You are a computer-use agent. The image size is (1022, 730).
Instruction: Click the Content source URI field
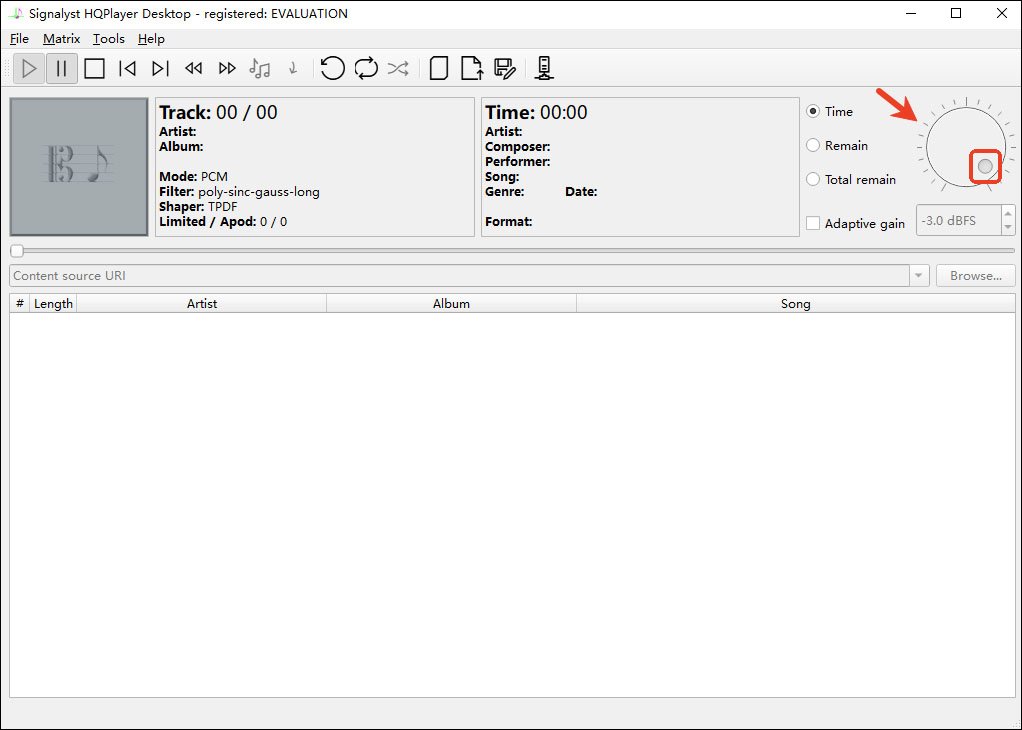point(460,276)
